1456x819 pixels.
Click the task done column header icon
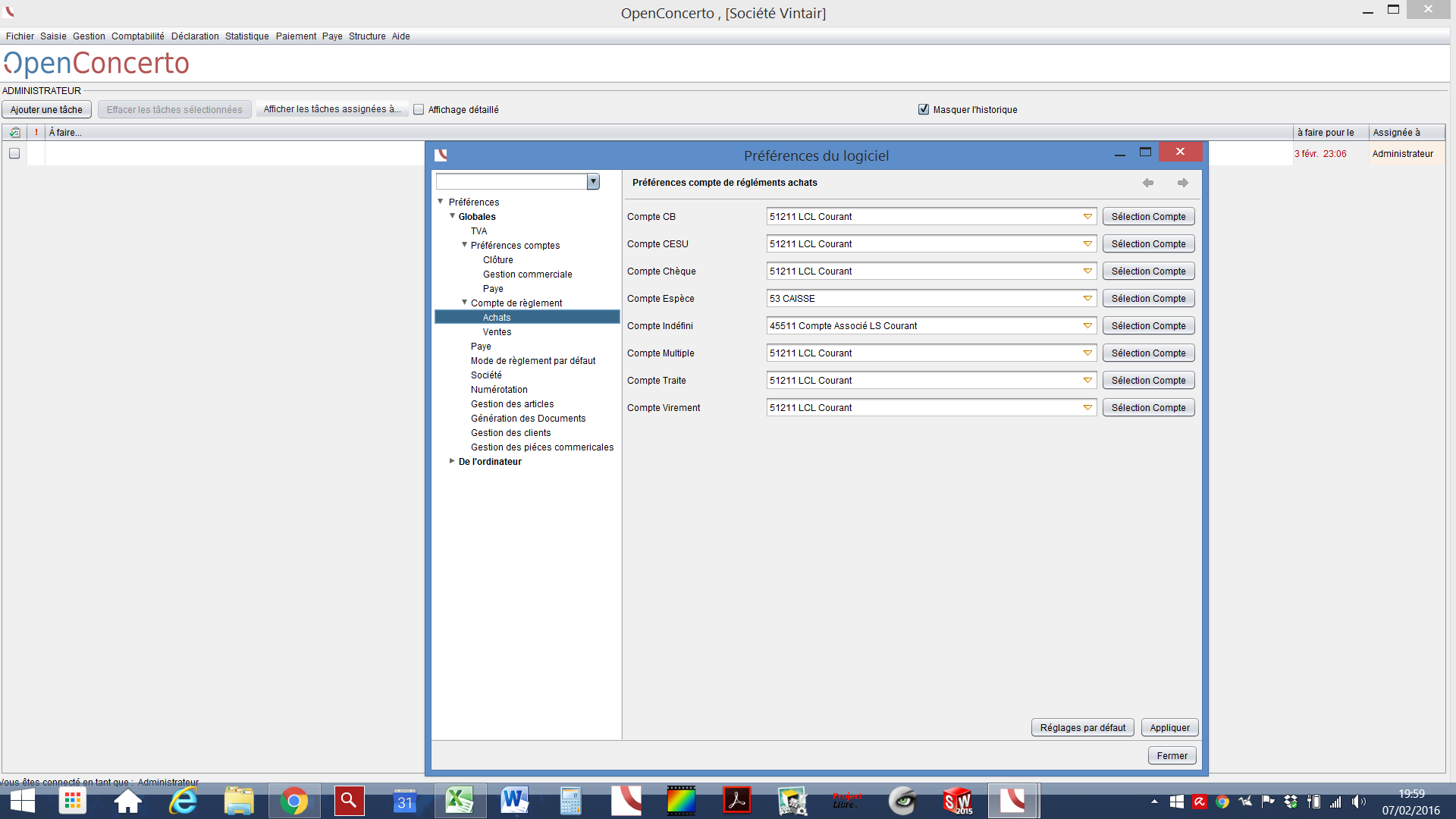[x=14, y=133]
